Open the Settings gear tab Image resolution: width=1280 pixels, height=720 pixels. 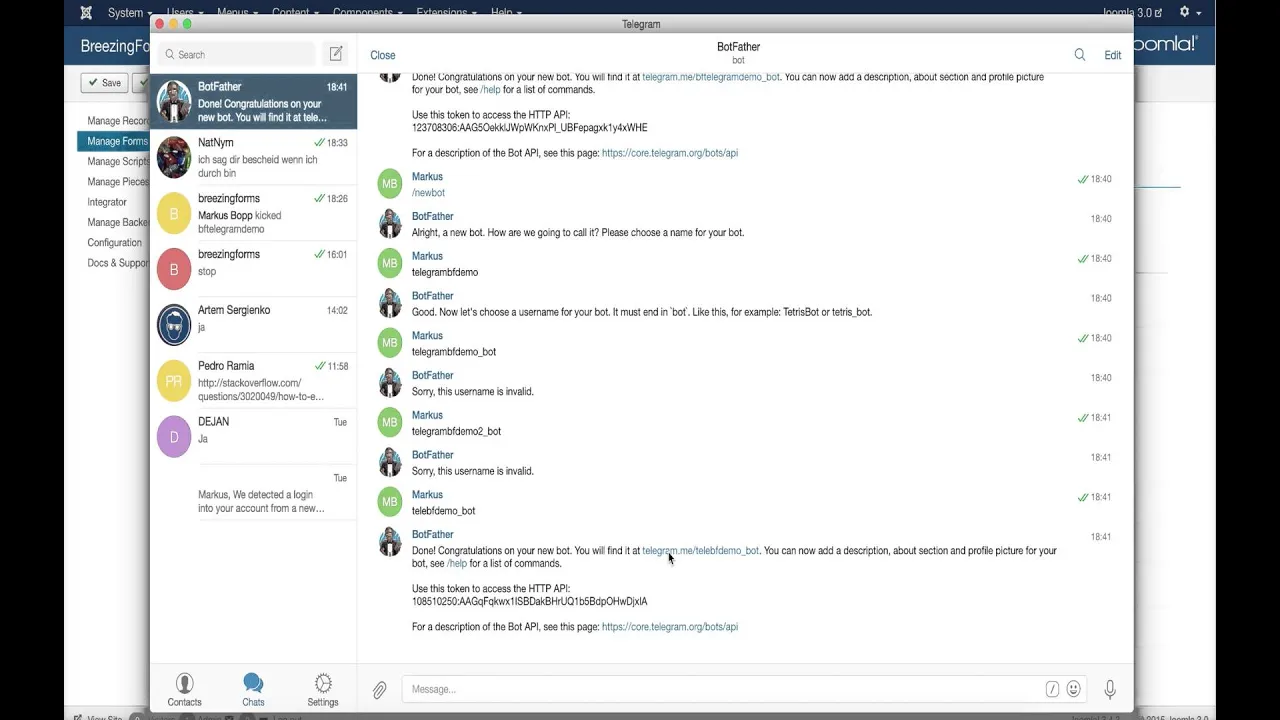(x=323, y=689)
